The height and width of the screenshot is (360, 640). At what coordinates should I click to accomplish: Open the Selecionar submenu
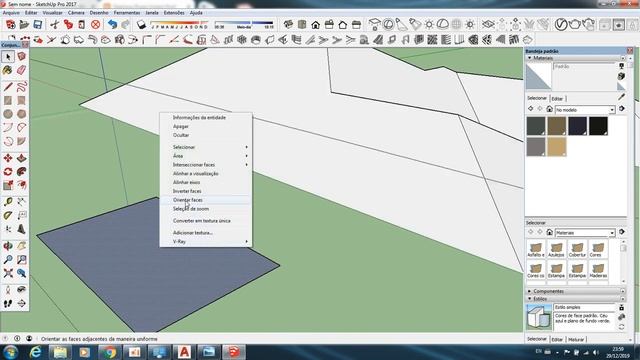pyautogui.click(x=206, y=147)
